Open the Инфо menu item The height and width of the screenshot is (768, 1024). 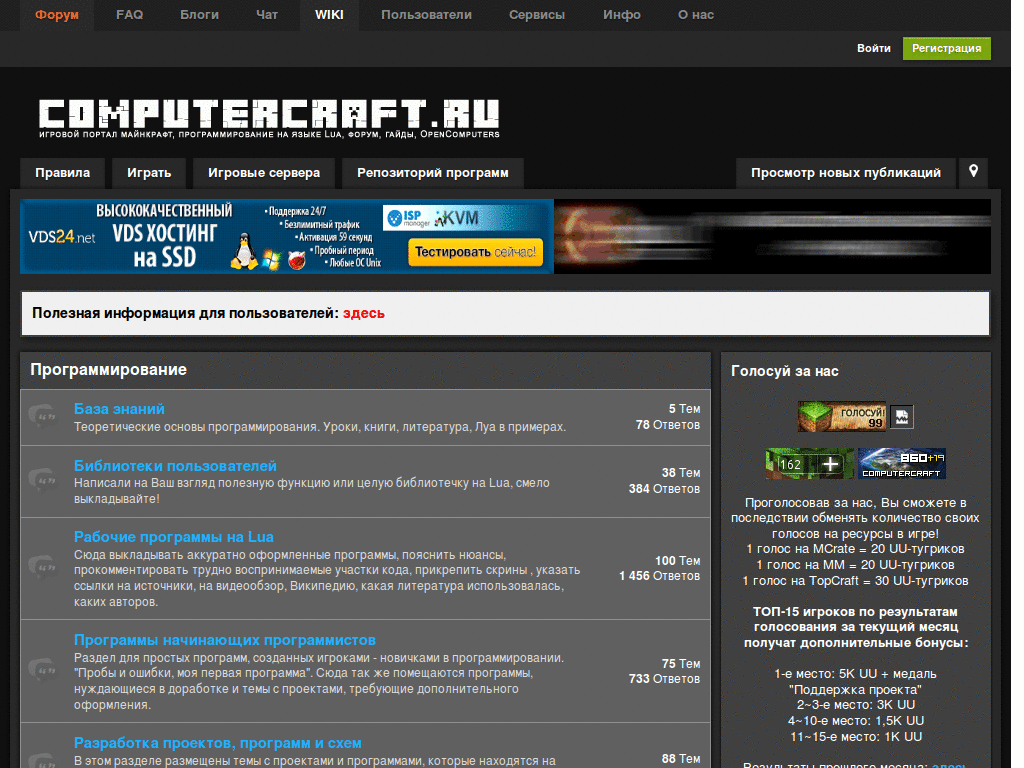point(622,15)
